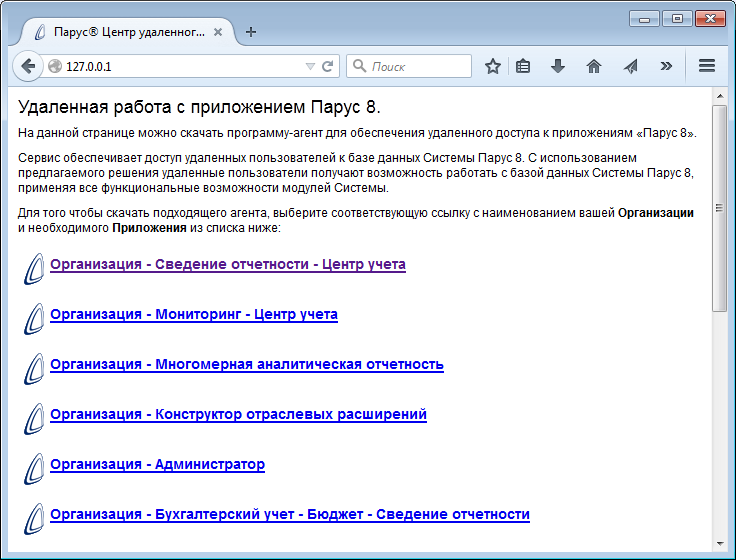This screenshot has height=560, width=736.
Task: Click the bold word Организации
Action: coord(656,213)
